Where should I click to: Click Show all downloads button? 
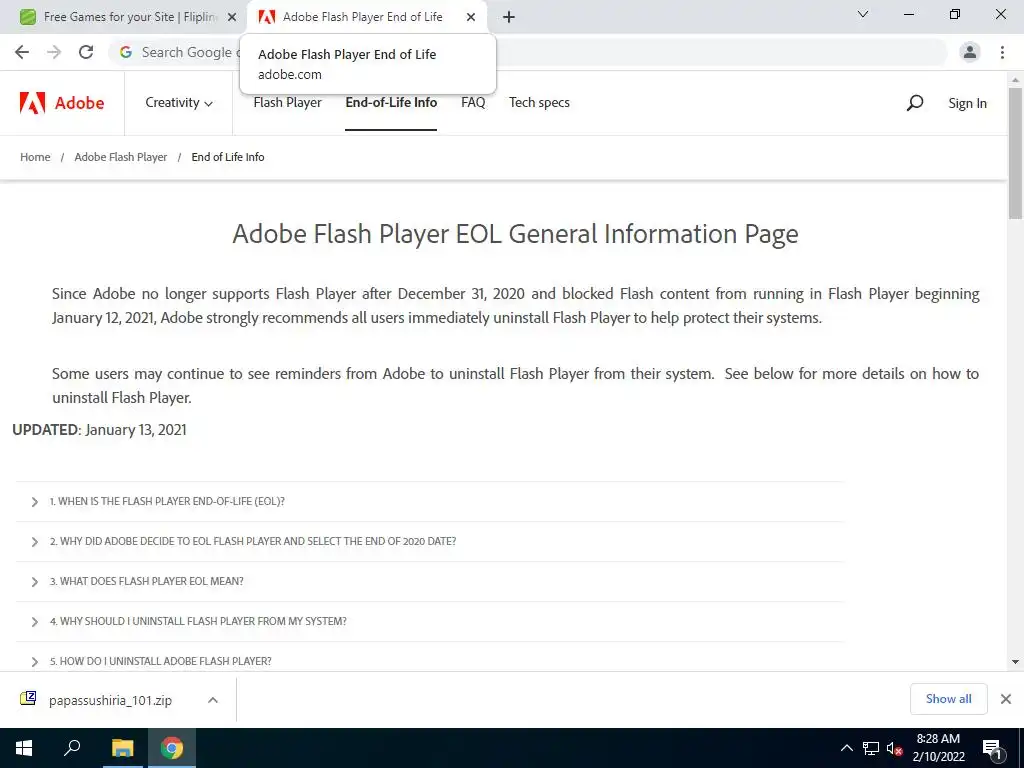pyautogui.click(x=948, y=699)
